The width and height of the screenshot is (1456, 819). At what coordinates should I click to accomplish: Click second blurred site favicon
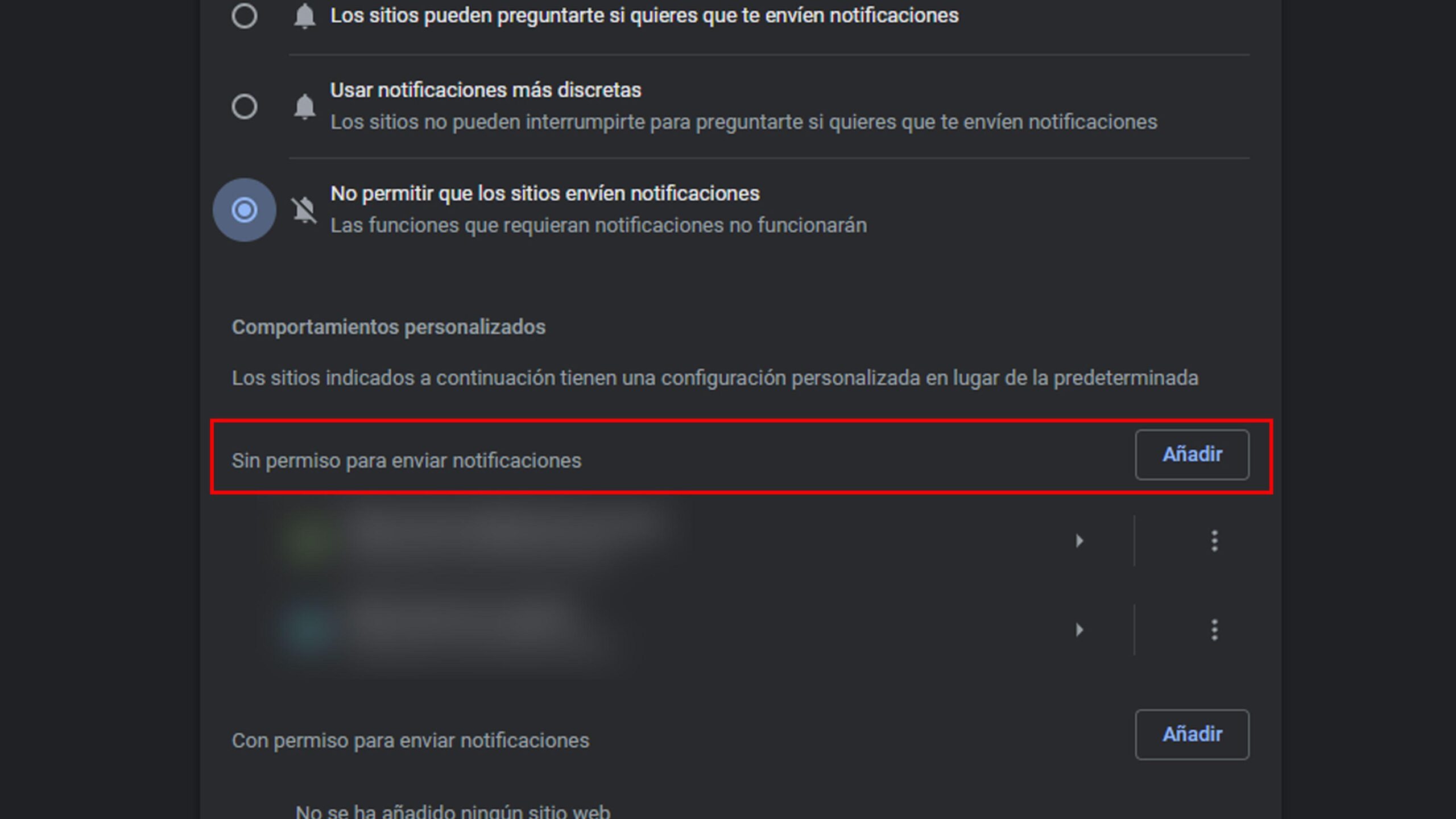[x=310, y=628]
